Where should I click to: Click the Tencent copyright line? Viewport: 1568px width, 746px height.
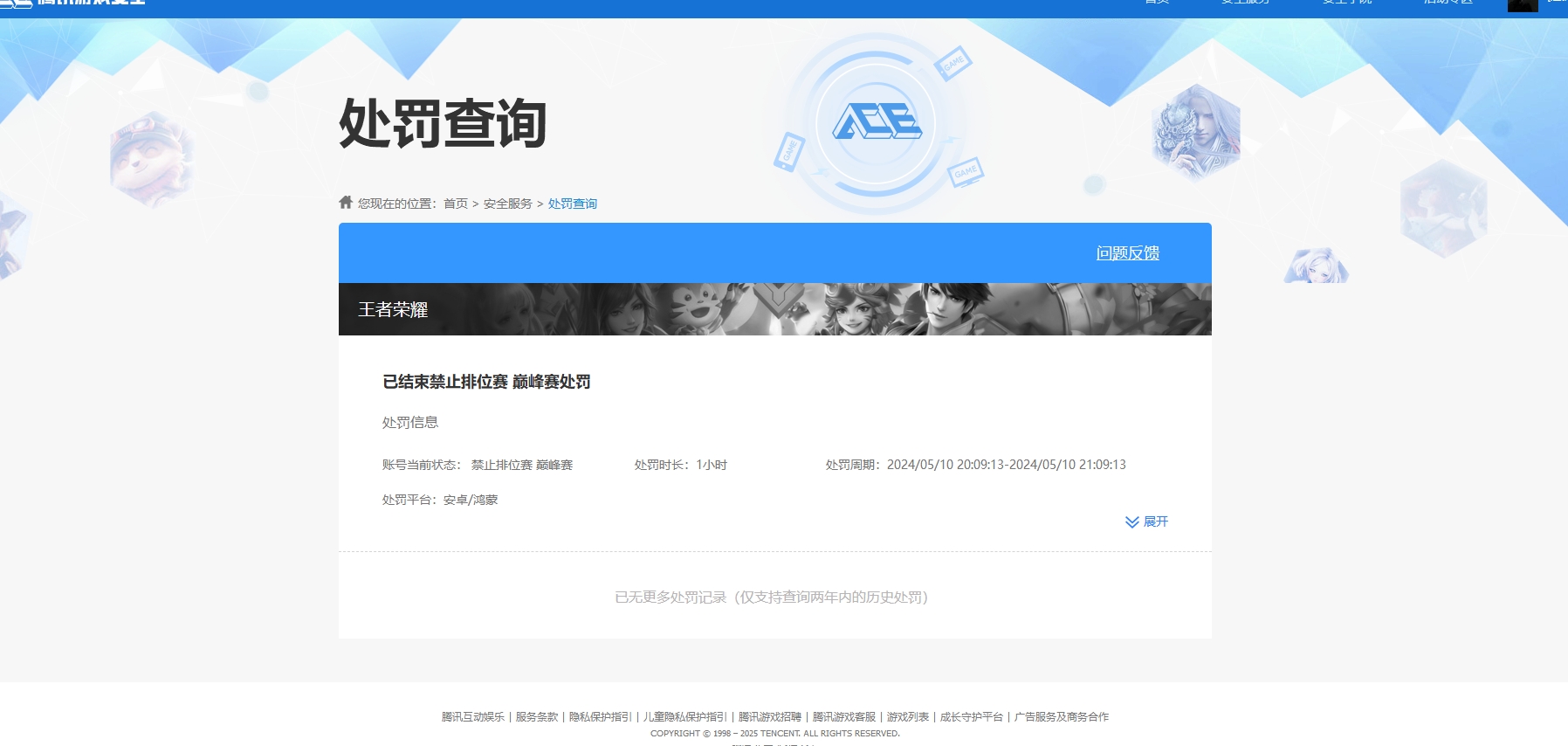click(775, 734)
